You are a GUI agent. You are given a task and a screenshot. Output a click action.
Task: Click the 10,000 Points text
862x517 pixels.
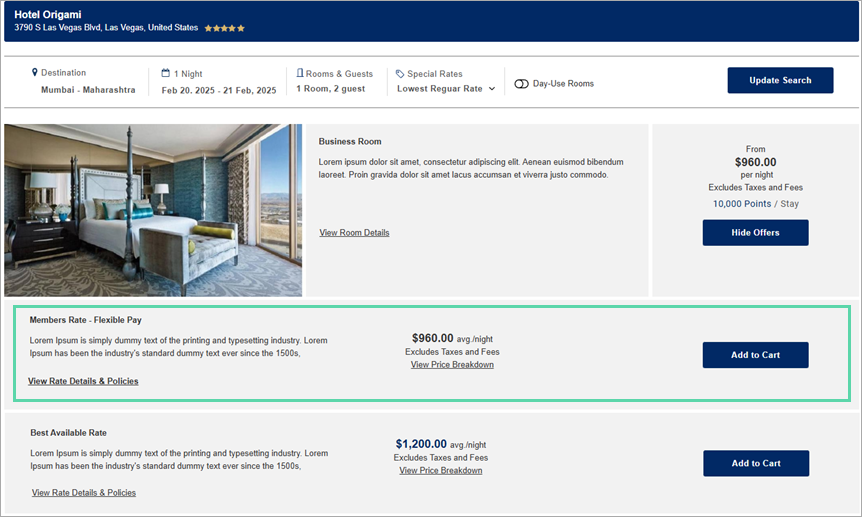tap(742, 204)
